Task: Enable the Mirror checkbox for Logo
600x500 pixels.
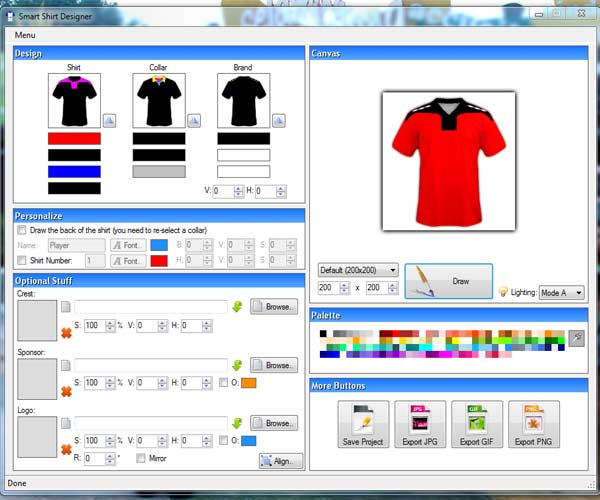Action: click(140, 459)
